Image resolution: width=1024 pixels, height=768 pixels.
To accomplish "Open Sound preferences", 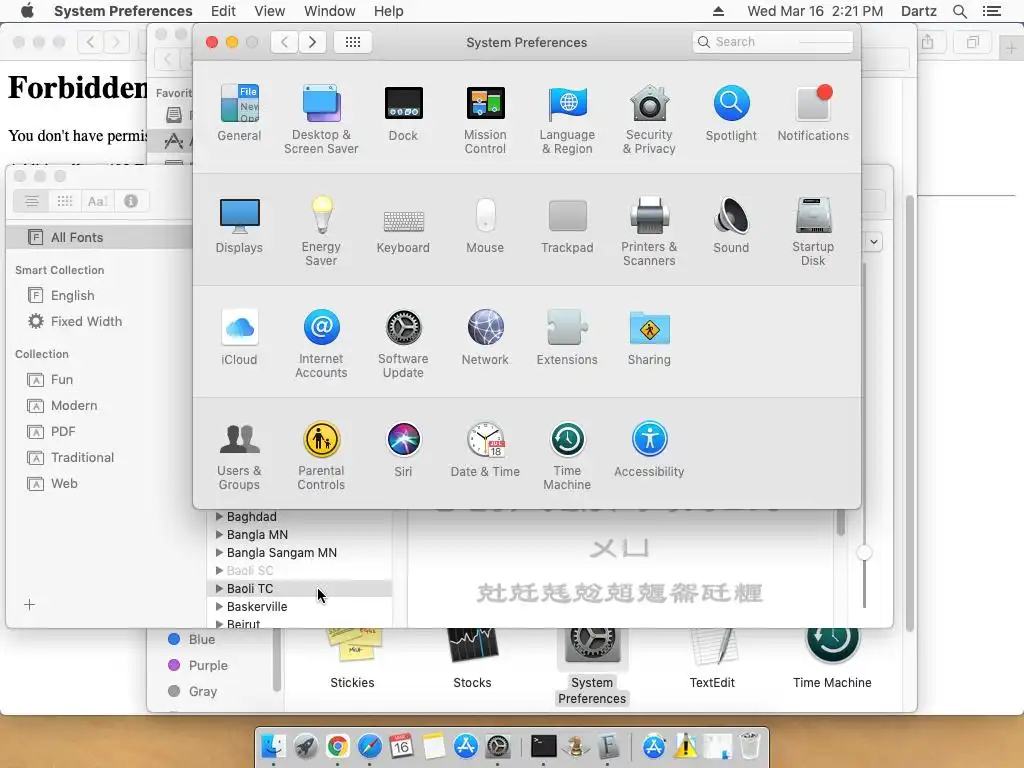I will (x=731, y=225).
